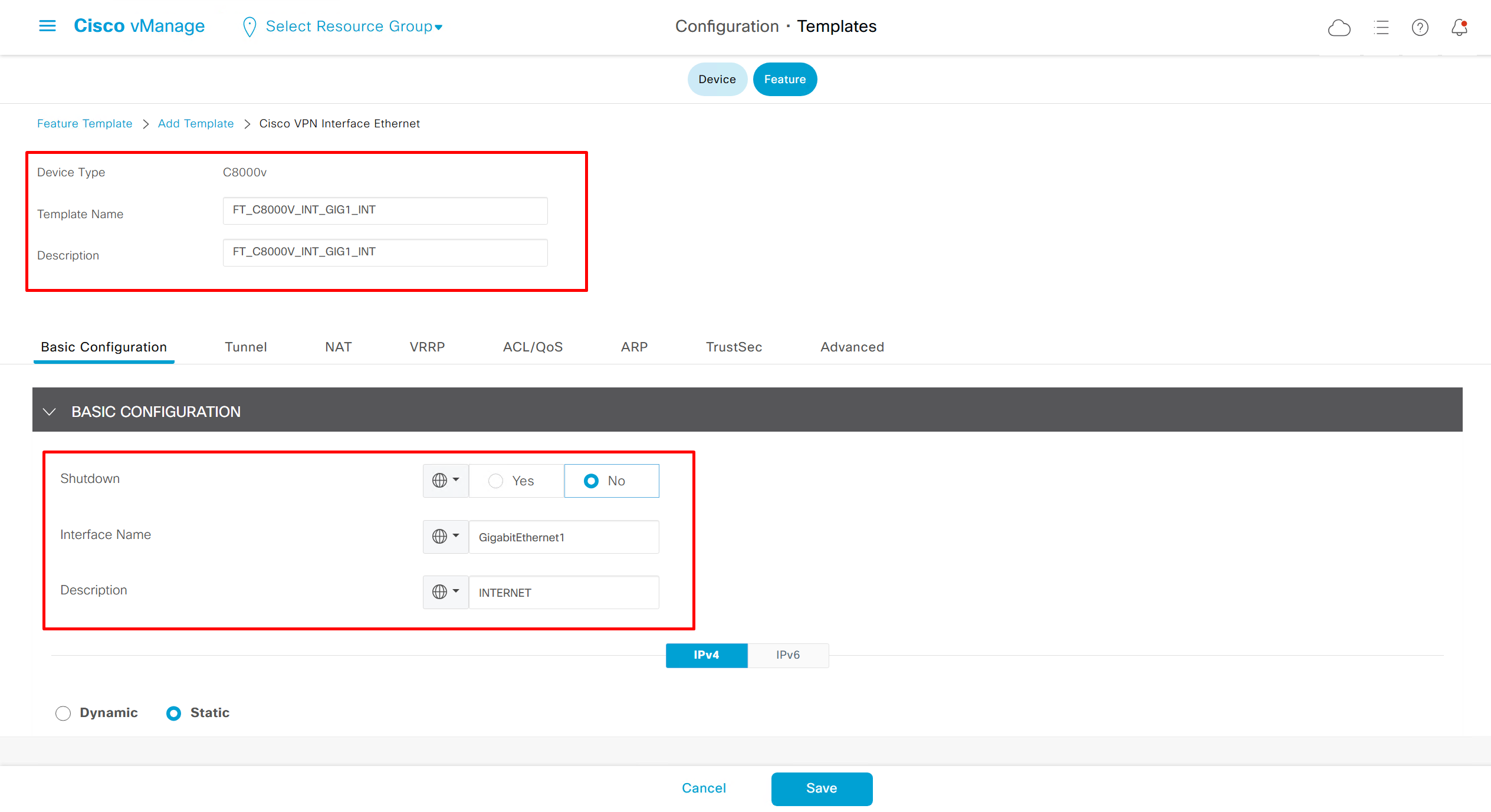
Task: Select Yes for Shutdown
Action: 495,481
